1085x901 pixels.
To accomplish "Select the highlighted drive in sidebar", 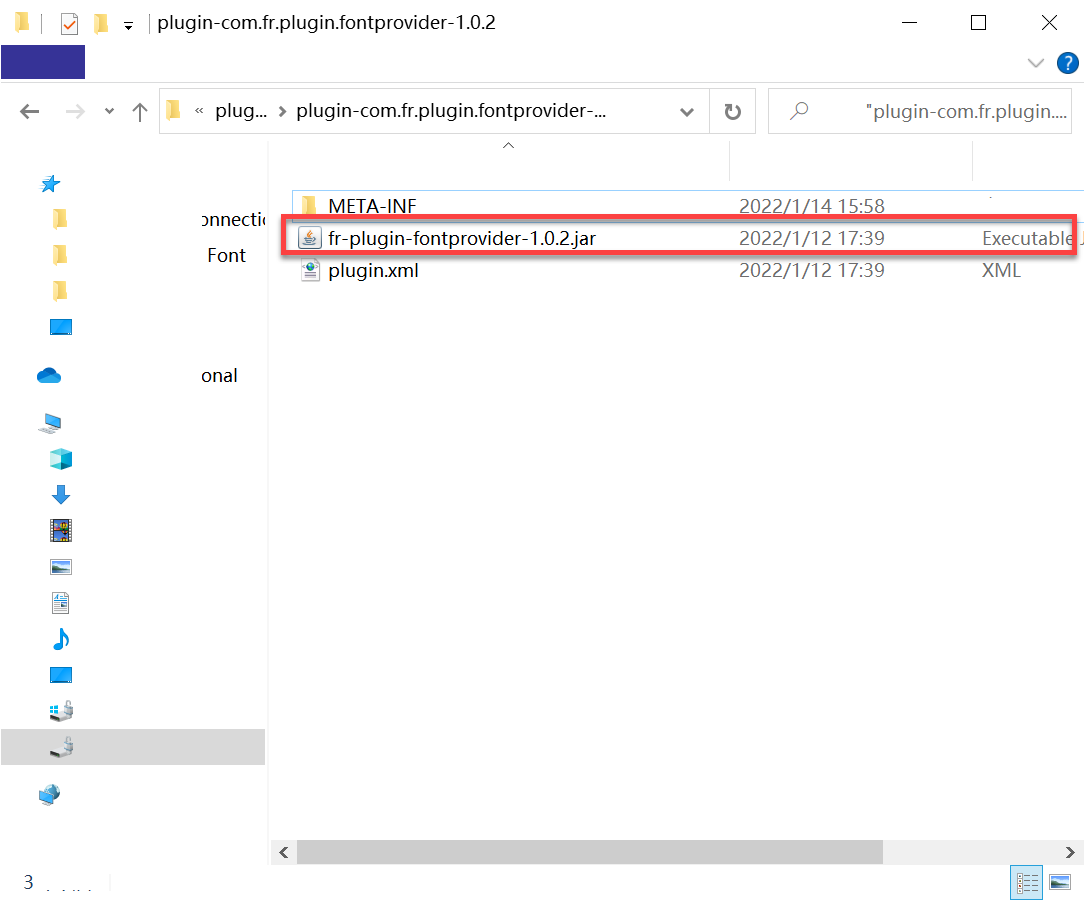I will pyautogui.click(x=133, y=747).
